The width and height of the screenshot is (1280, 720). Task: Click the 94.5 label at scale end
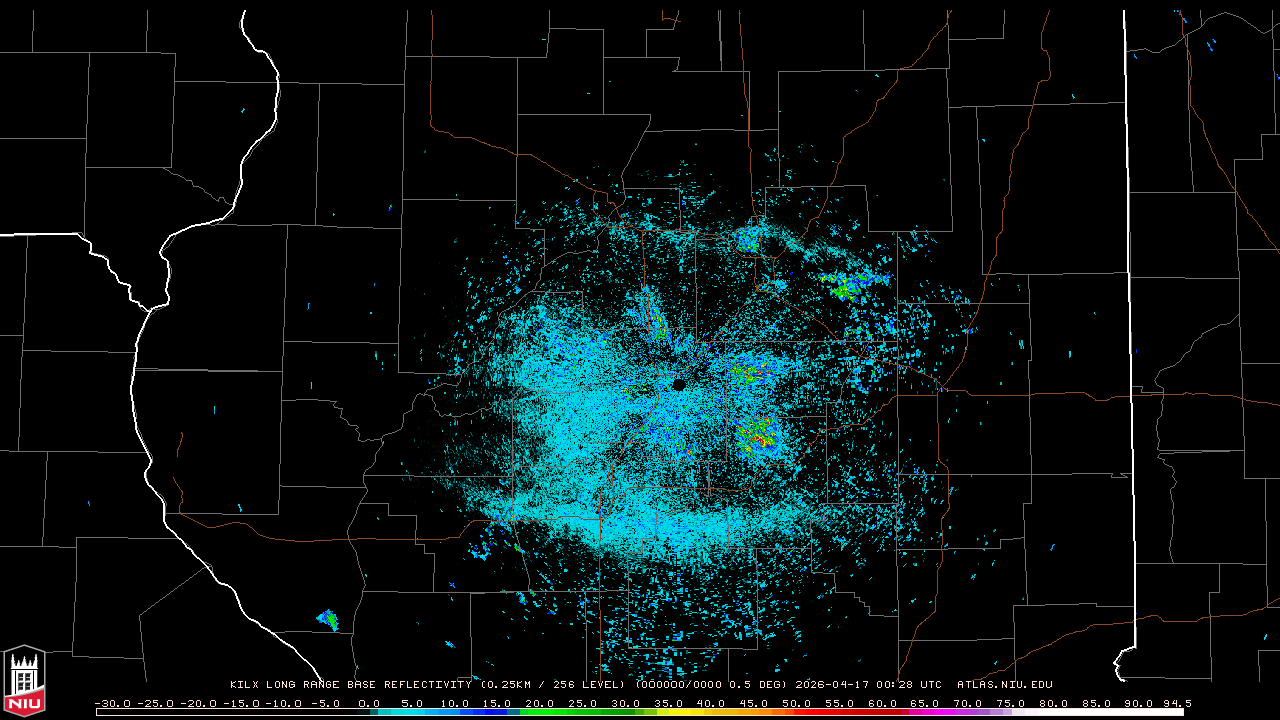click(1174, 703)
